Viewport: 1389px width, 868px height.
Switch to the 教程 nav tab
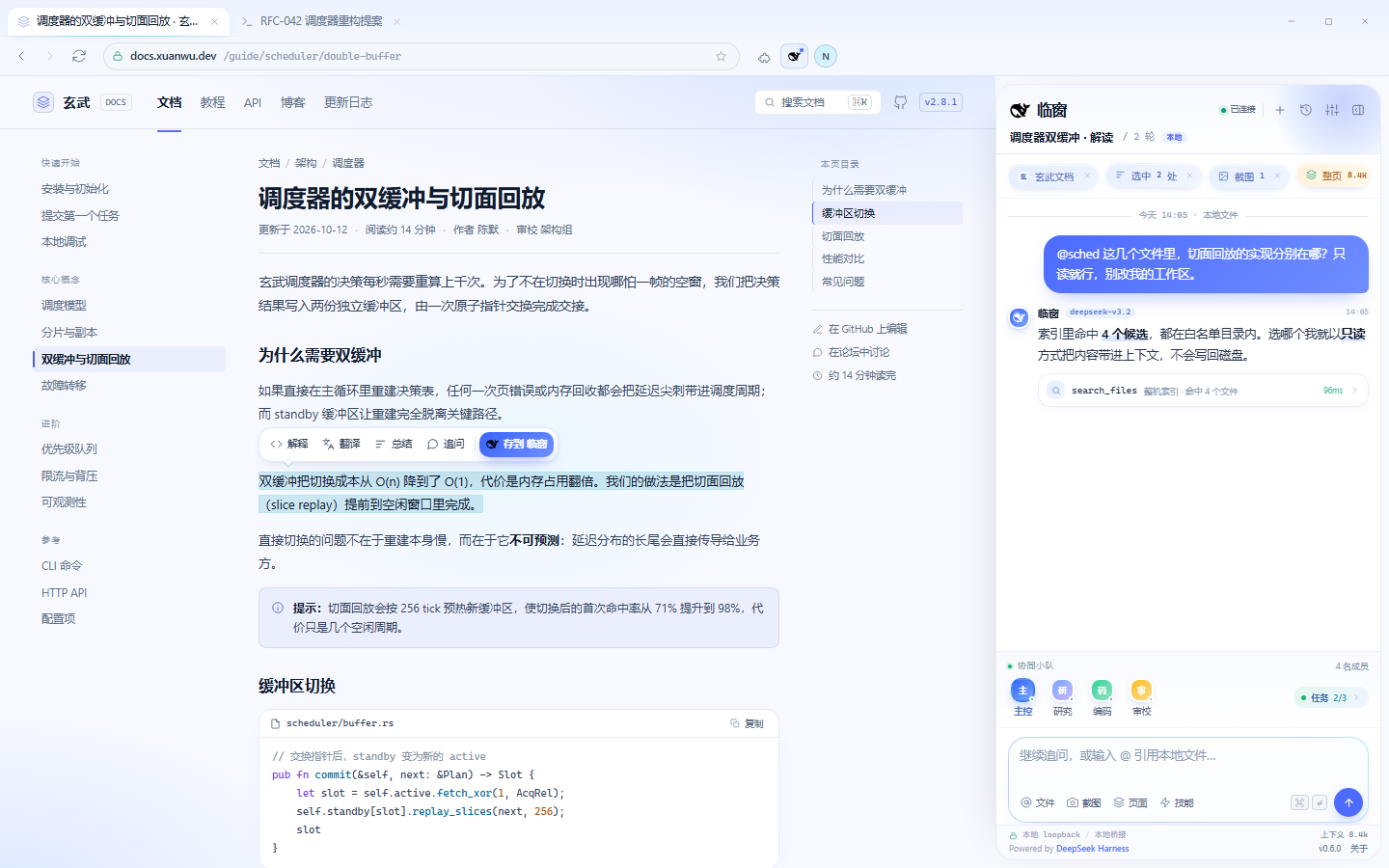click(212, 102)
